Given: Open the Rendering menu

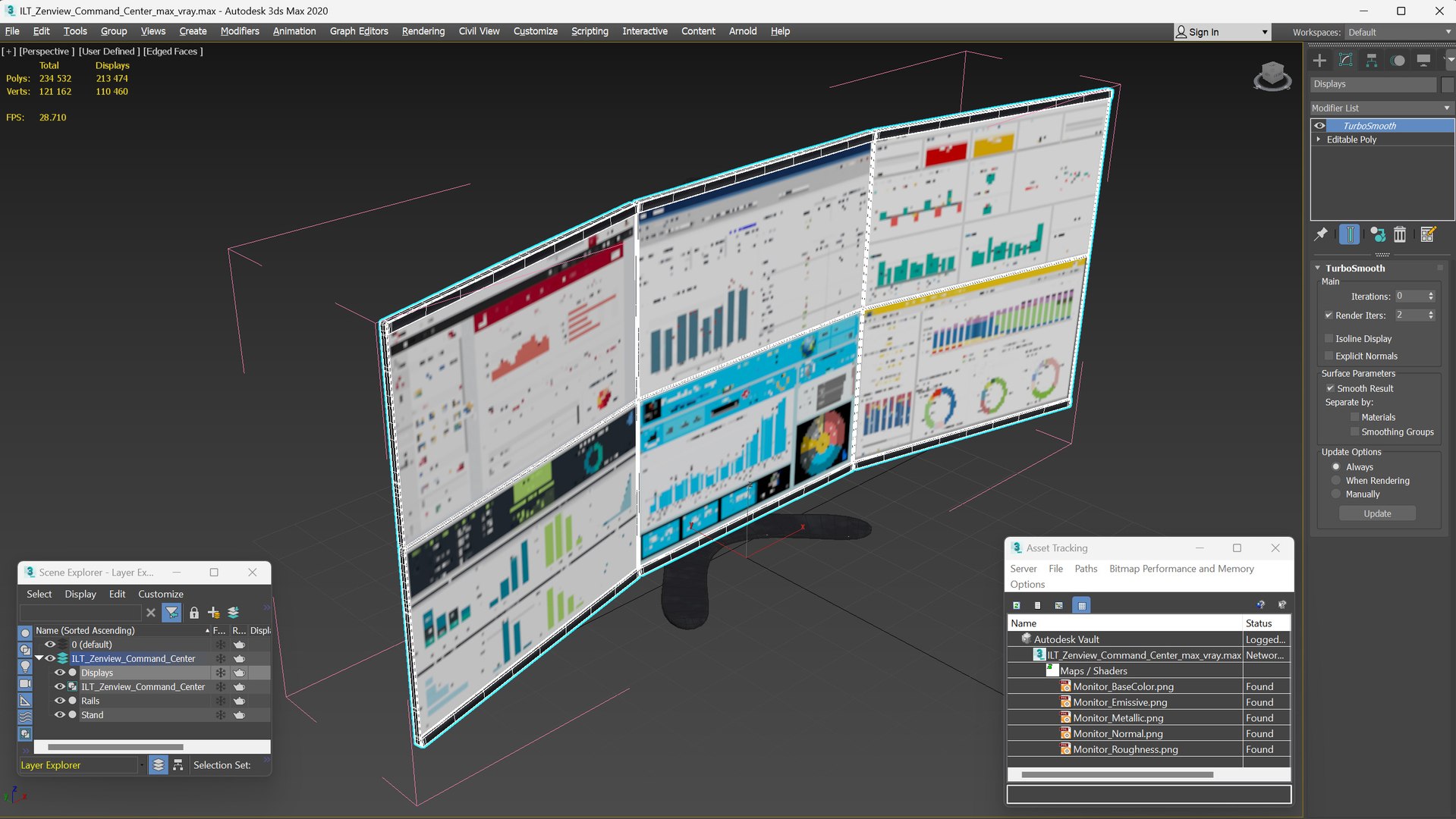Looking at the screenshot, I should point(423,31).
